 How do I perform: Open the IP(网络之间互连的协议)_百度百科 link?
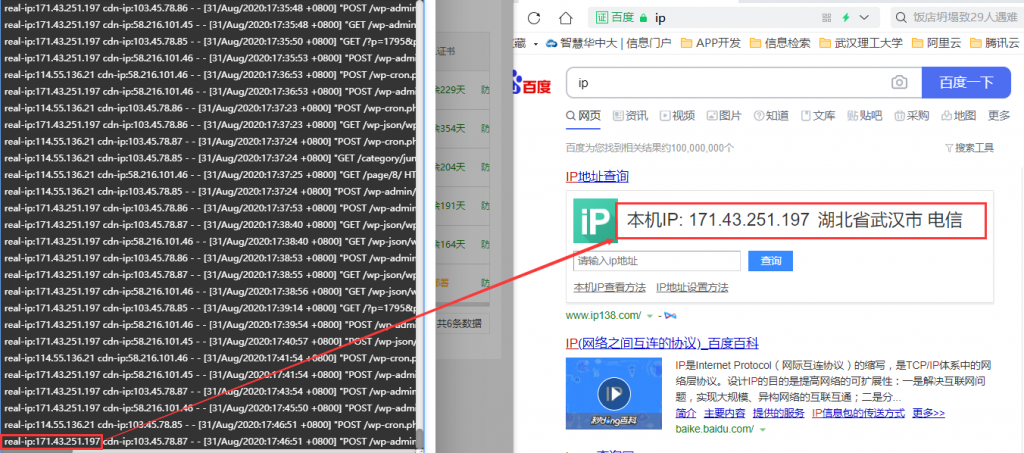(662, 343)
